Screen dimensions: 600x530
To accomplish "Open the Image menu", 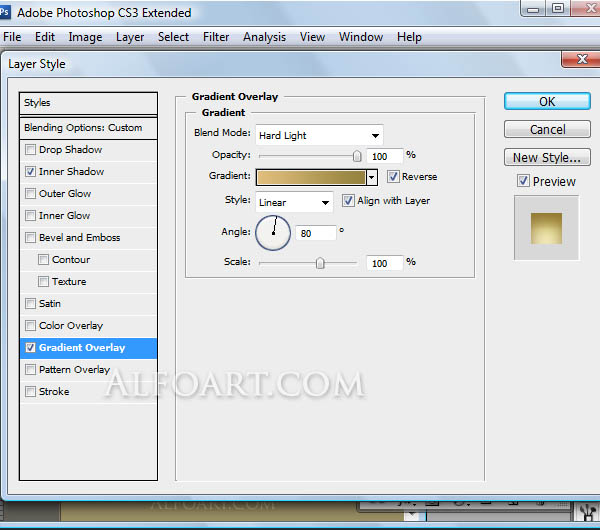I will (x=85, y=37).
